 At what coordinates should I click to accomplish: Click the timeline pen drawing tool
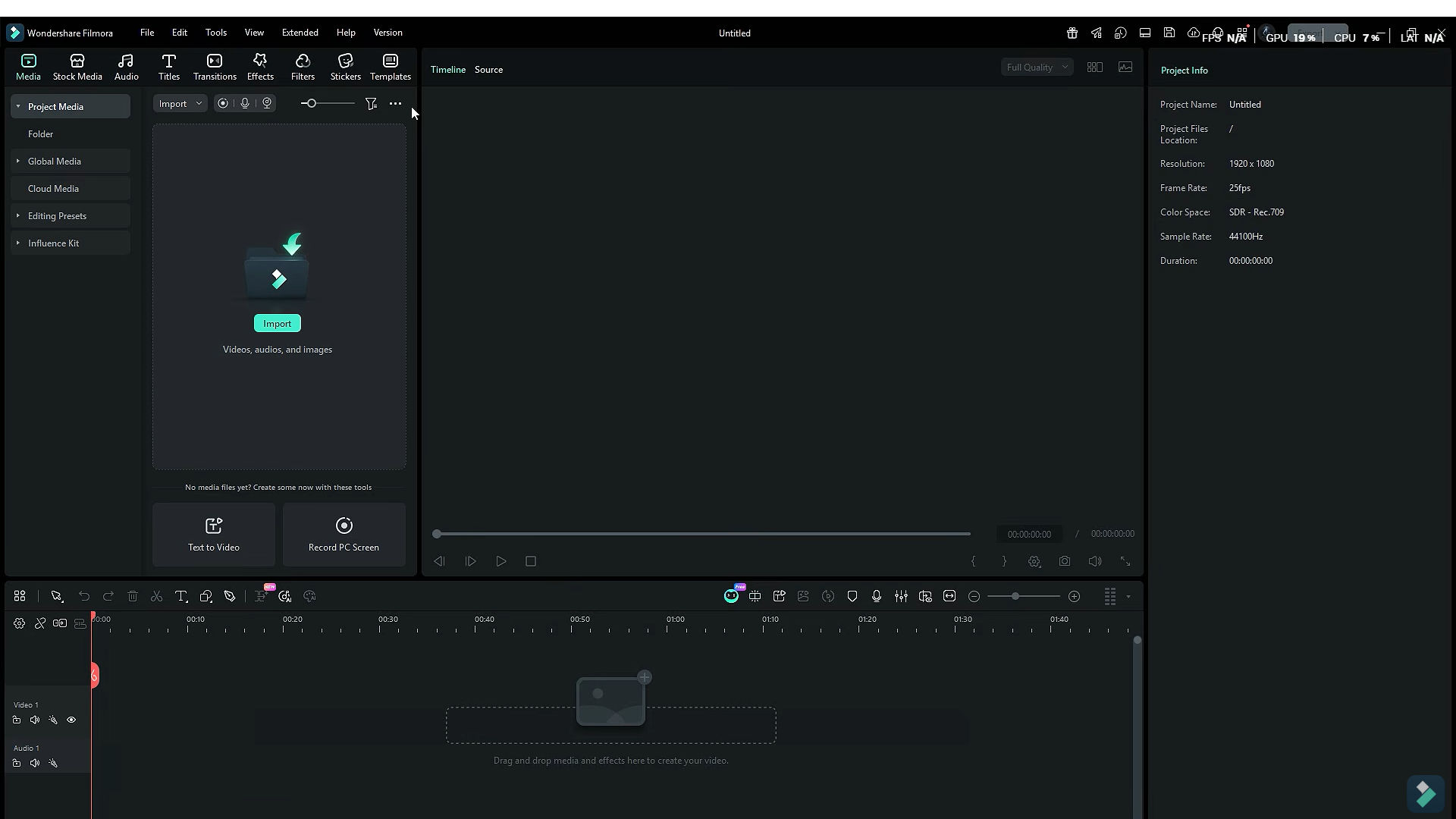[230, 597]
